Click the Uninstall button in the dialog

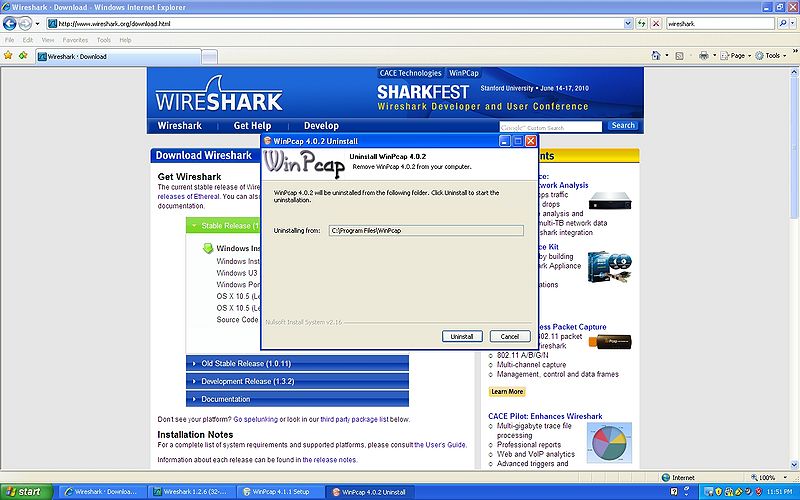coord(462,337)
